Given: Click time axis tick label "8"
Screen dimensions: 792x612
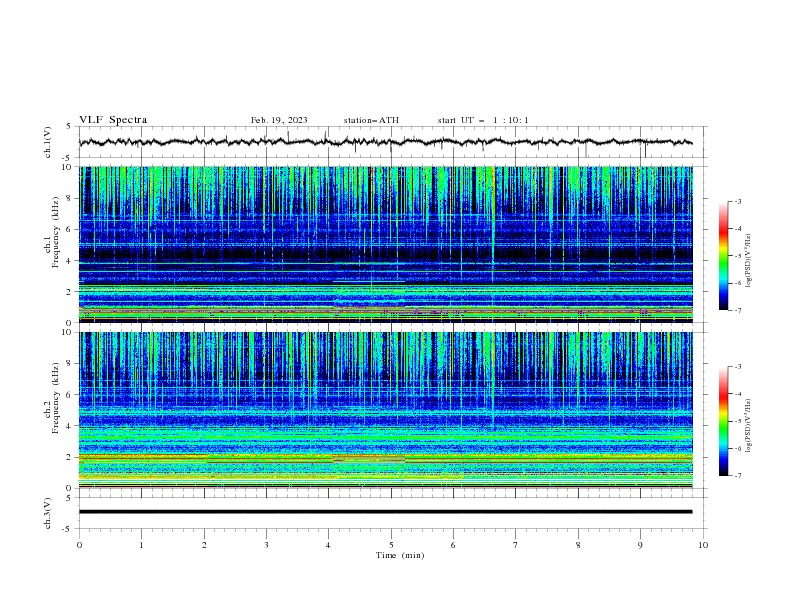Looking at the screenshot, I should (578, 545).
